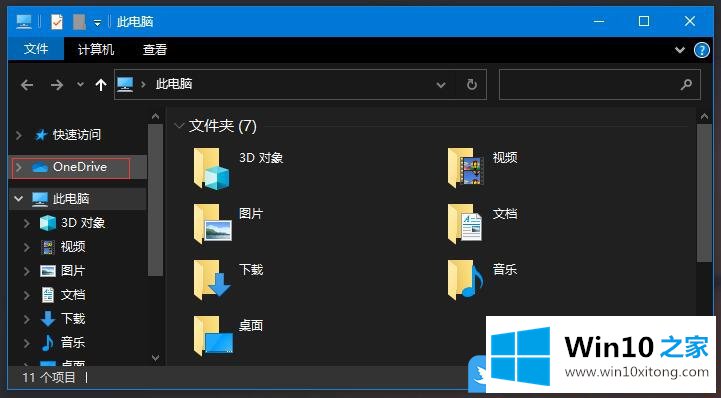Open Help via the question mark icon
This screenshot has height=398, width=721.
coord(702,50)
